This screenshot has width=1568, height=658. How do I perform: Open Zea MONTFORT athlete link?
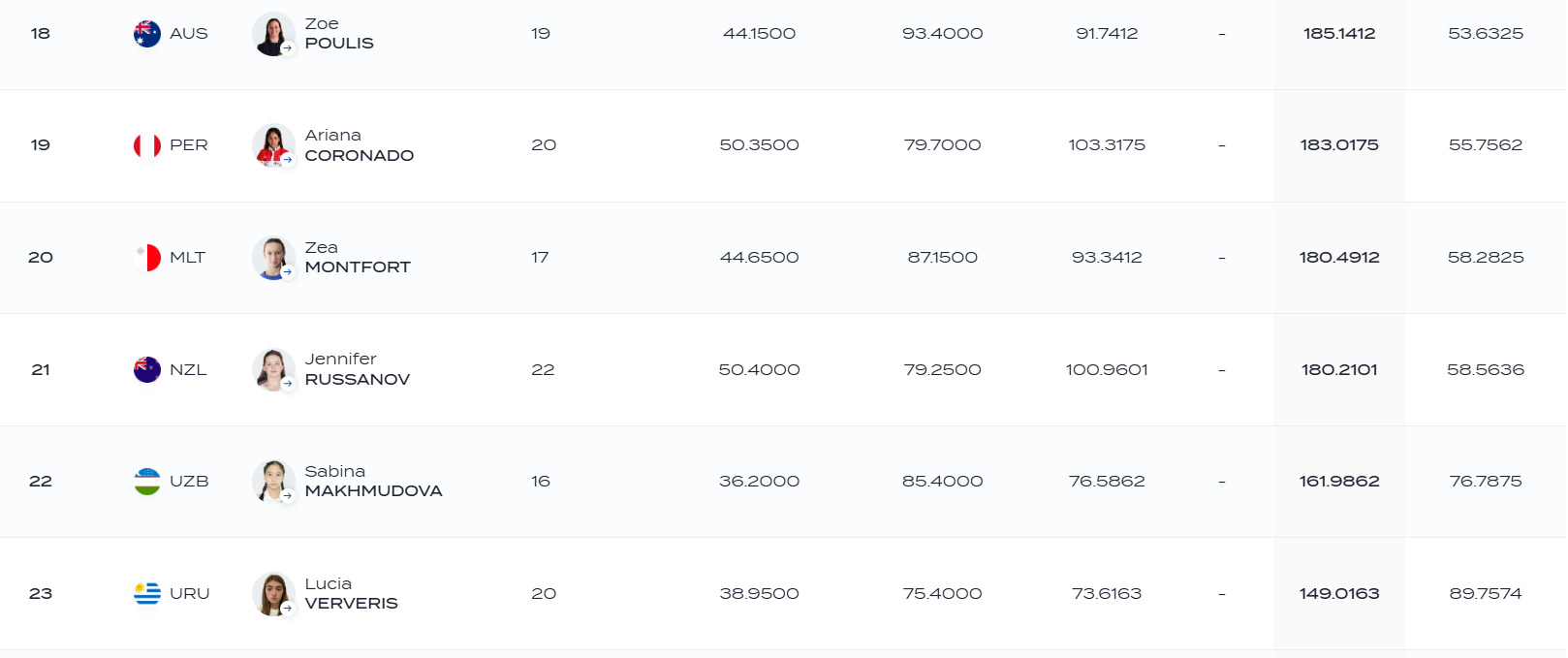(x=358, y=258)
